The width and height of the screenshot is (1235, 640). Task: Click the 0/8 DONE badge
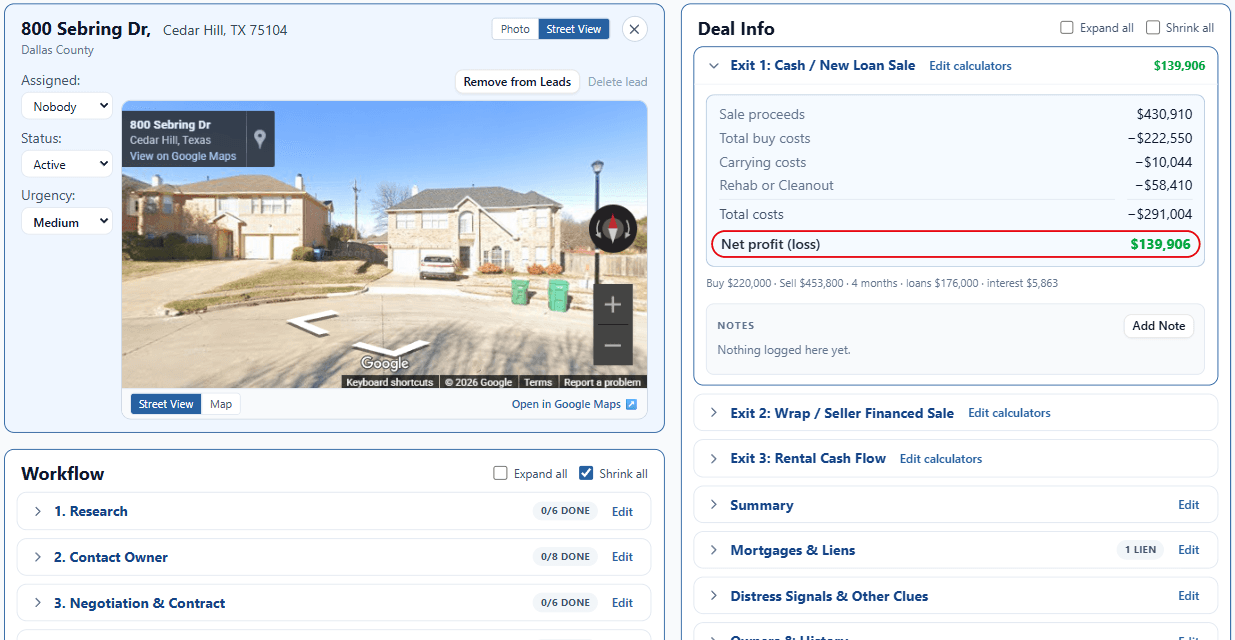coord(565,557)
